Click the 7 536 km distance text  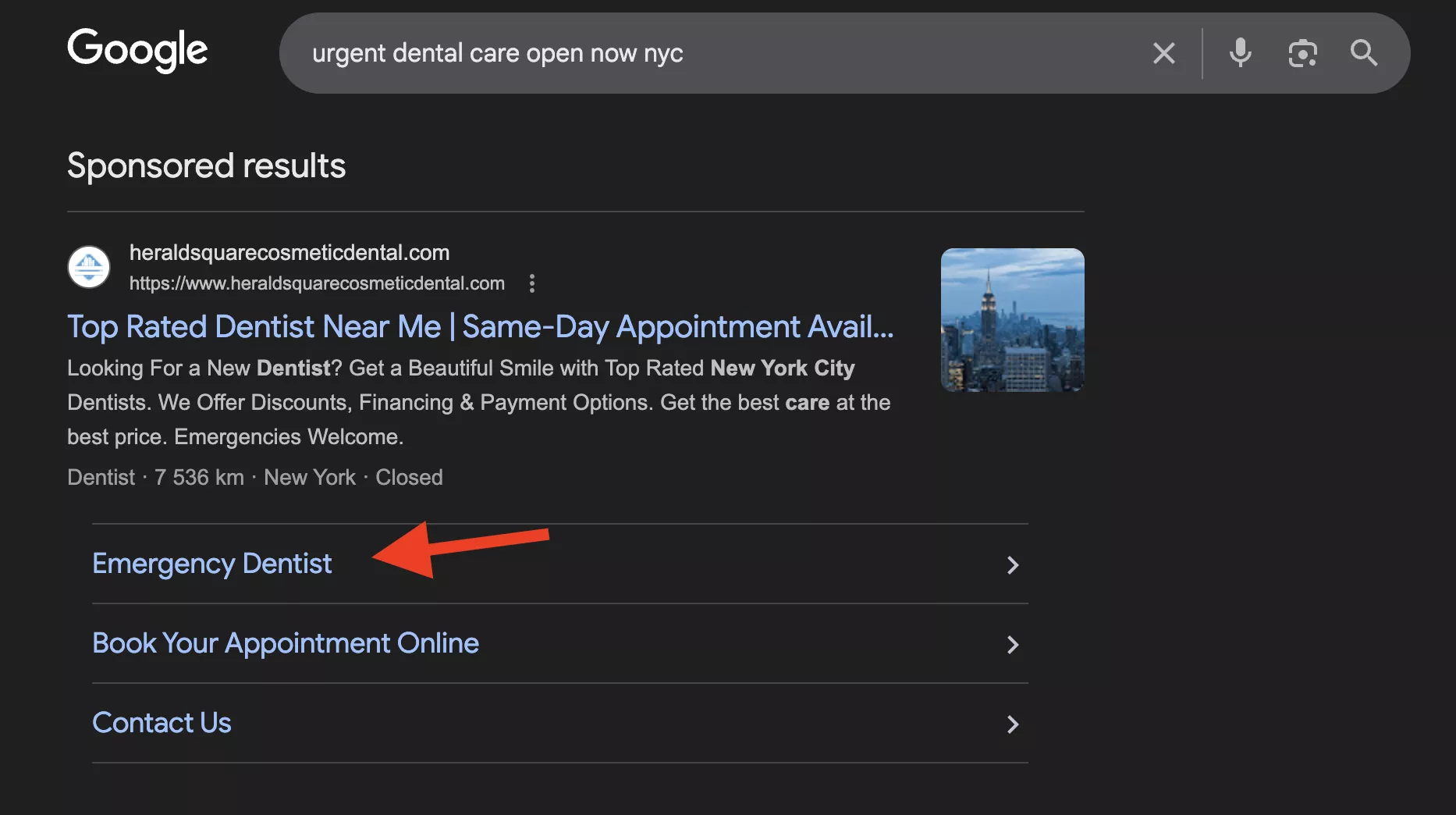click(199, 477)
